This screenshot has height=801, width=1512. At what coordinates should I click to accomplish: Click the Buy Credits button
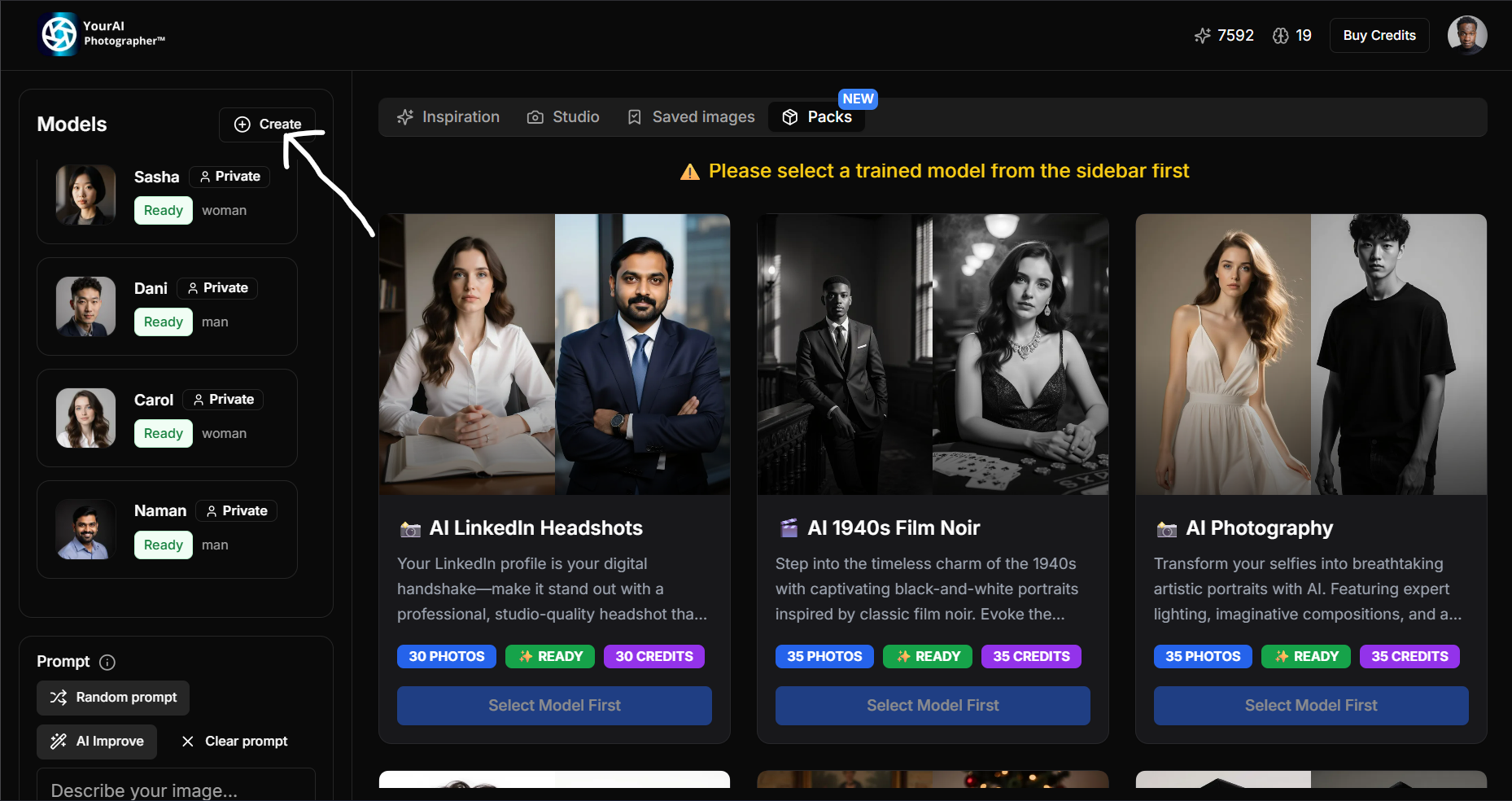(x=1379, y=35)
